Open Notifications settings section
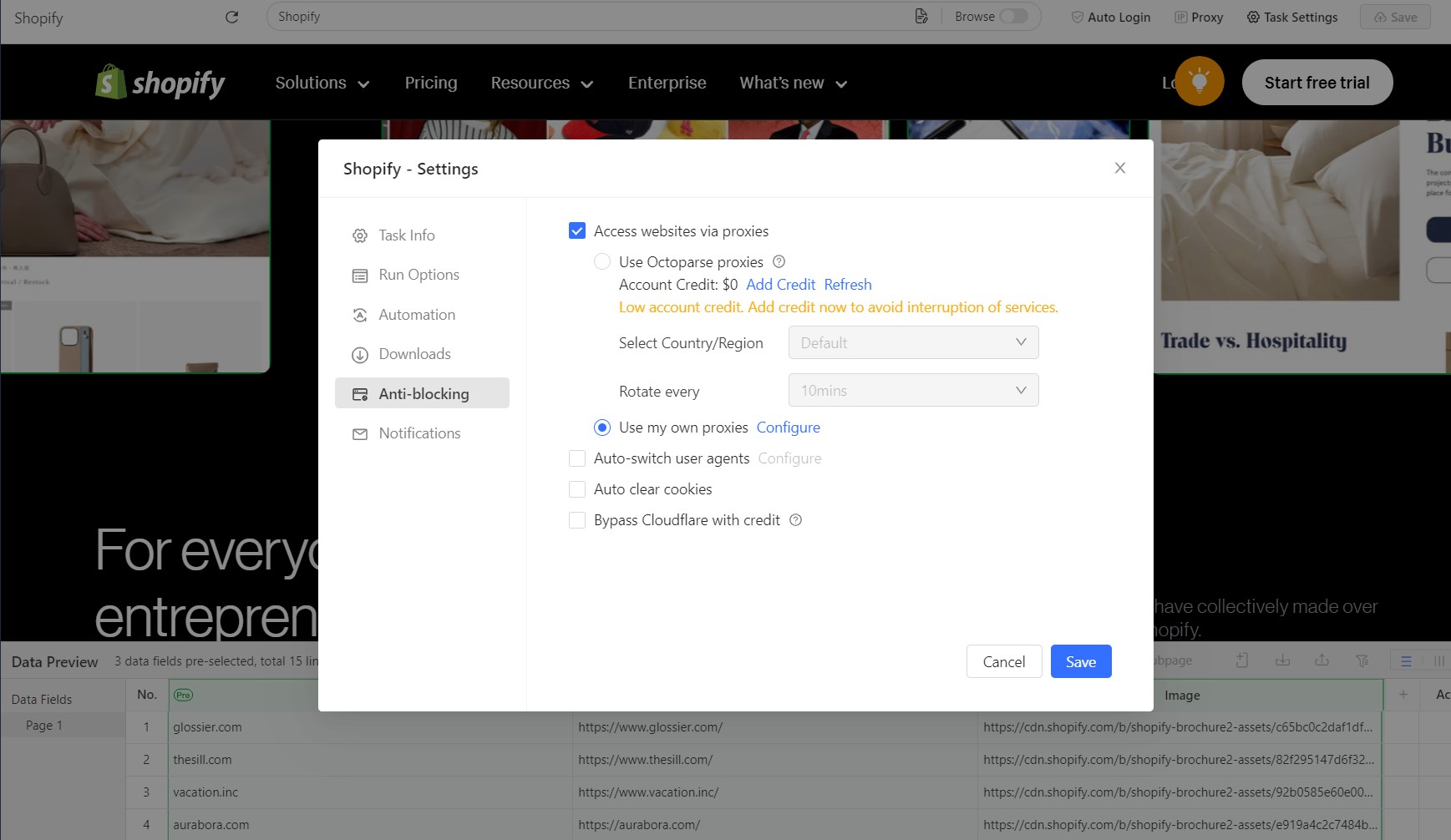Screen dimensions: 1451x840 pos(422,433)
